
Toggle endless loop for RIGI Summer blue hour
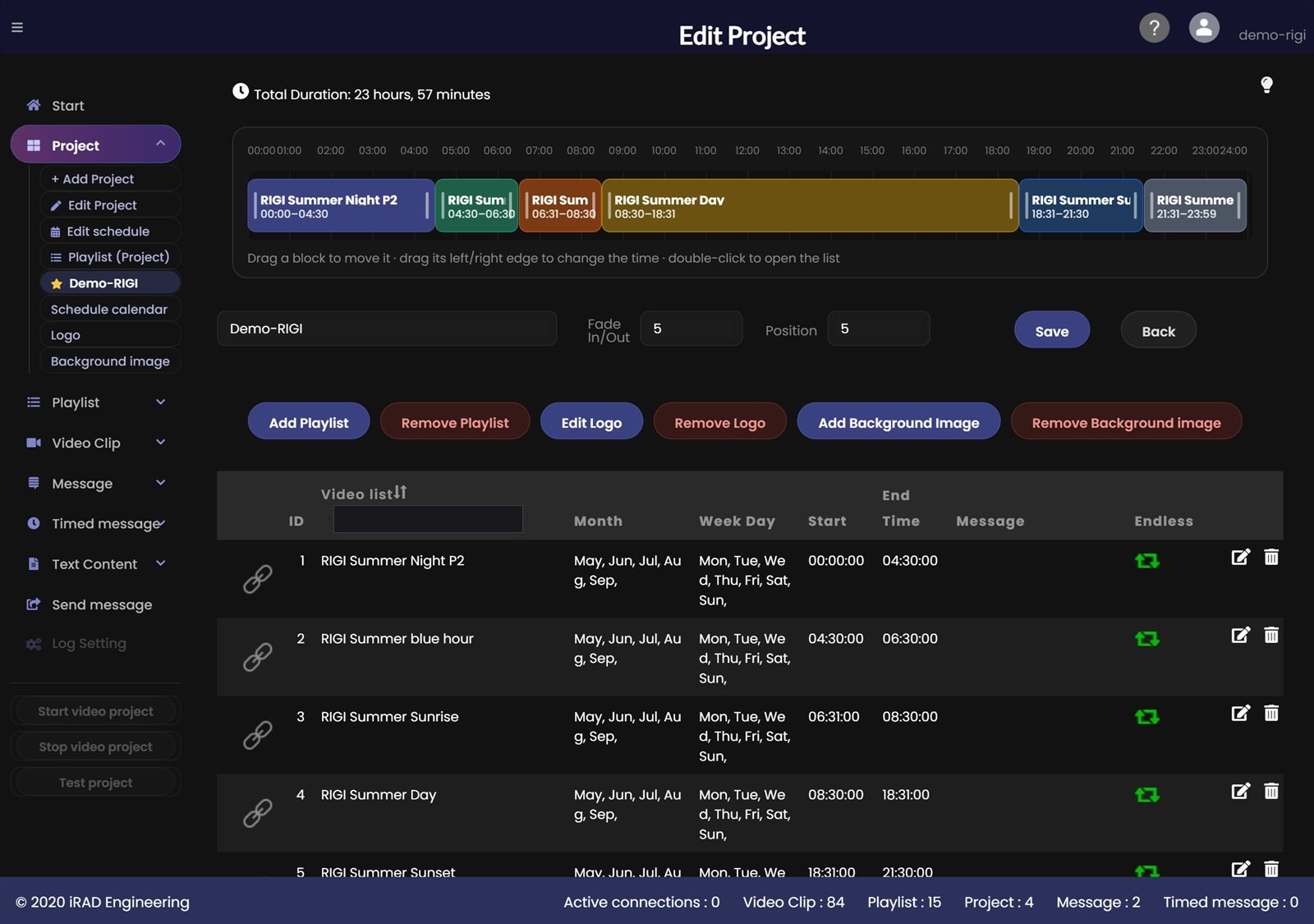[x=1146, y=639]
